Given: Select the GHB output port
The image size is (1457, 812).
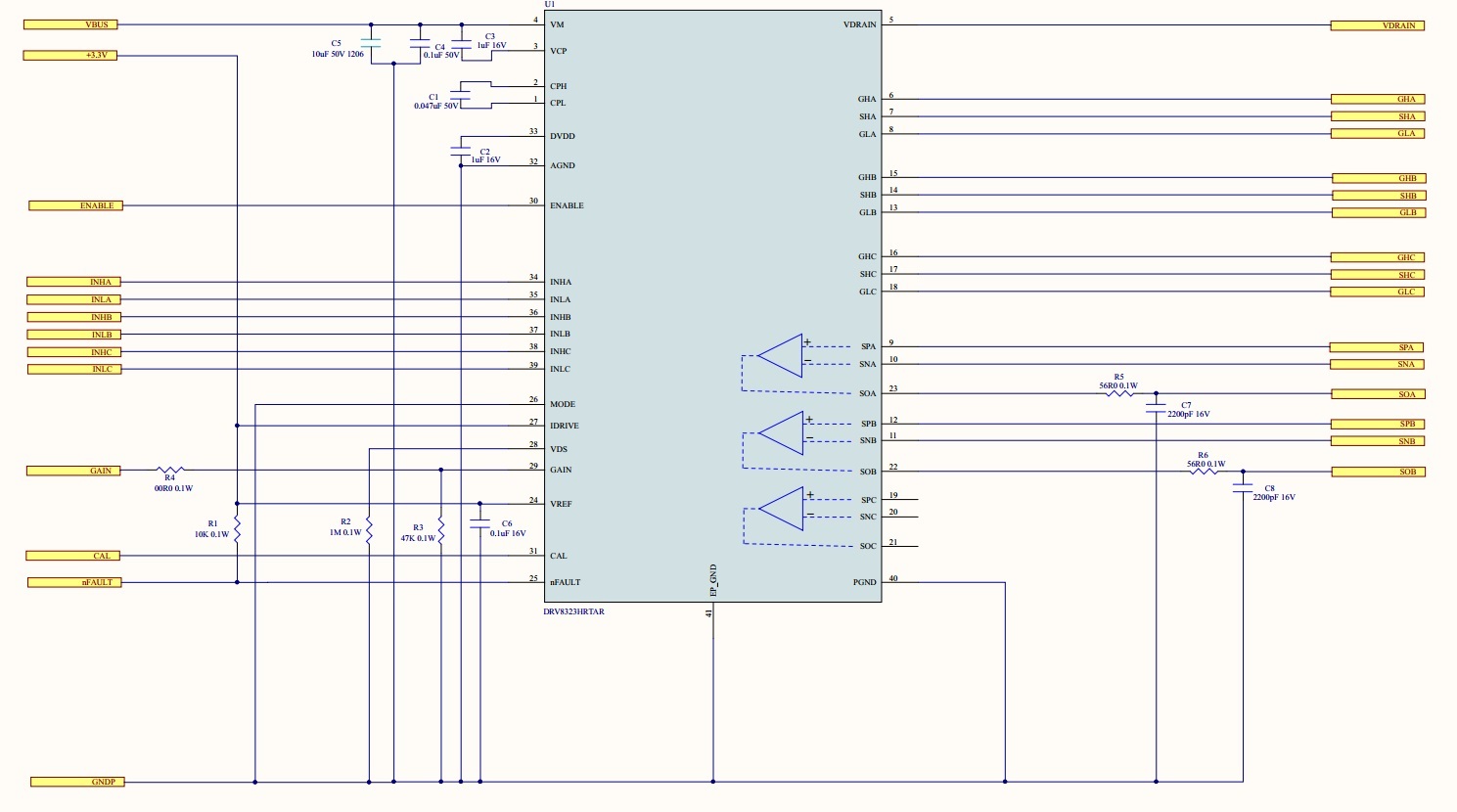Looking at the screenshot, I should [x=1378, y=178].
